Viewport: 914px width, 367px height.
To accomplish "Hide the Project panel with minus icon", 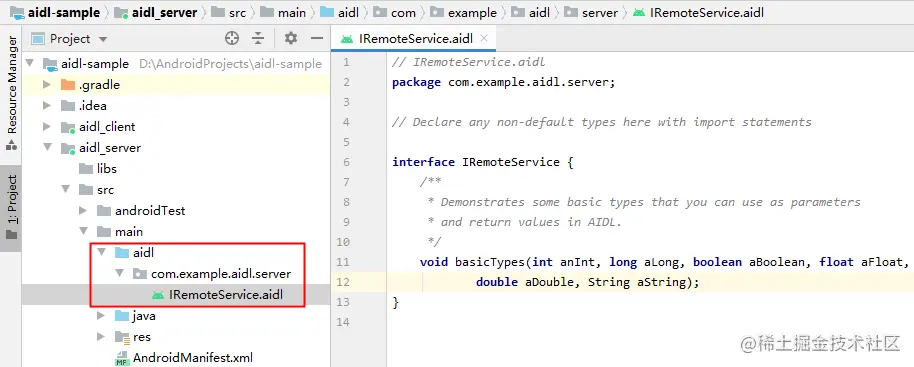I will pos(317,38).
